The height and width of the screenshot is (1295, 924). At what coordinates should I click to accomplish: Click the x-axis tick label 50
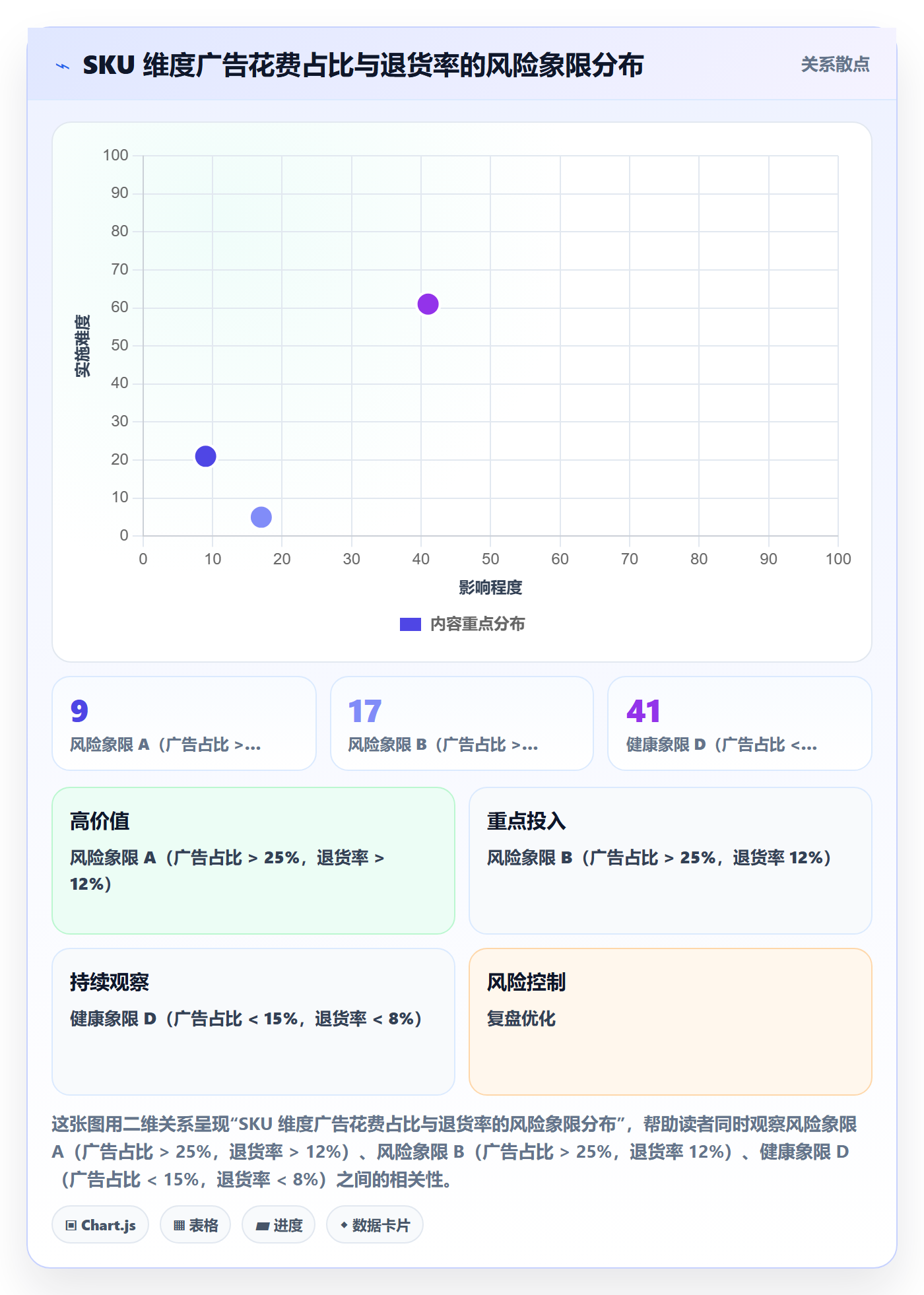pyautogui.click(x=490, y=559)
